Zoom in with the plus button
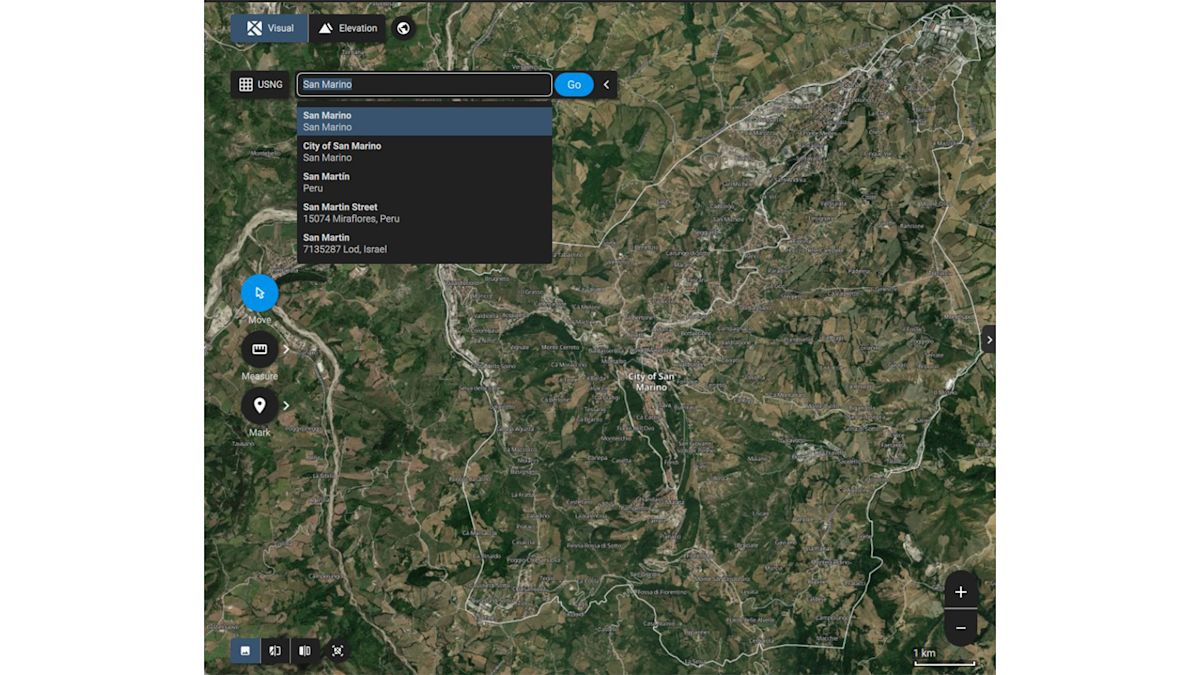The width and height of the screenshot is (1200, 675). (x=960, y=591)
